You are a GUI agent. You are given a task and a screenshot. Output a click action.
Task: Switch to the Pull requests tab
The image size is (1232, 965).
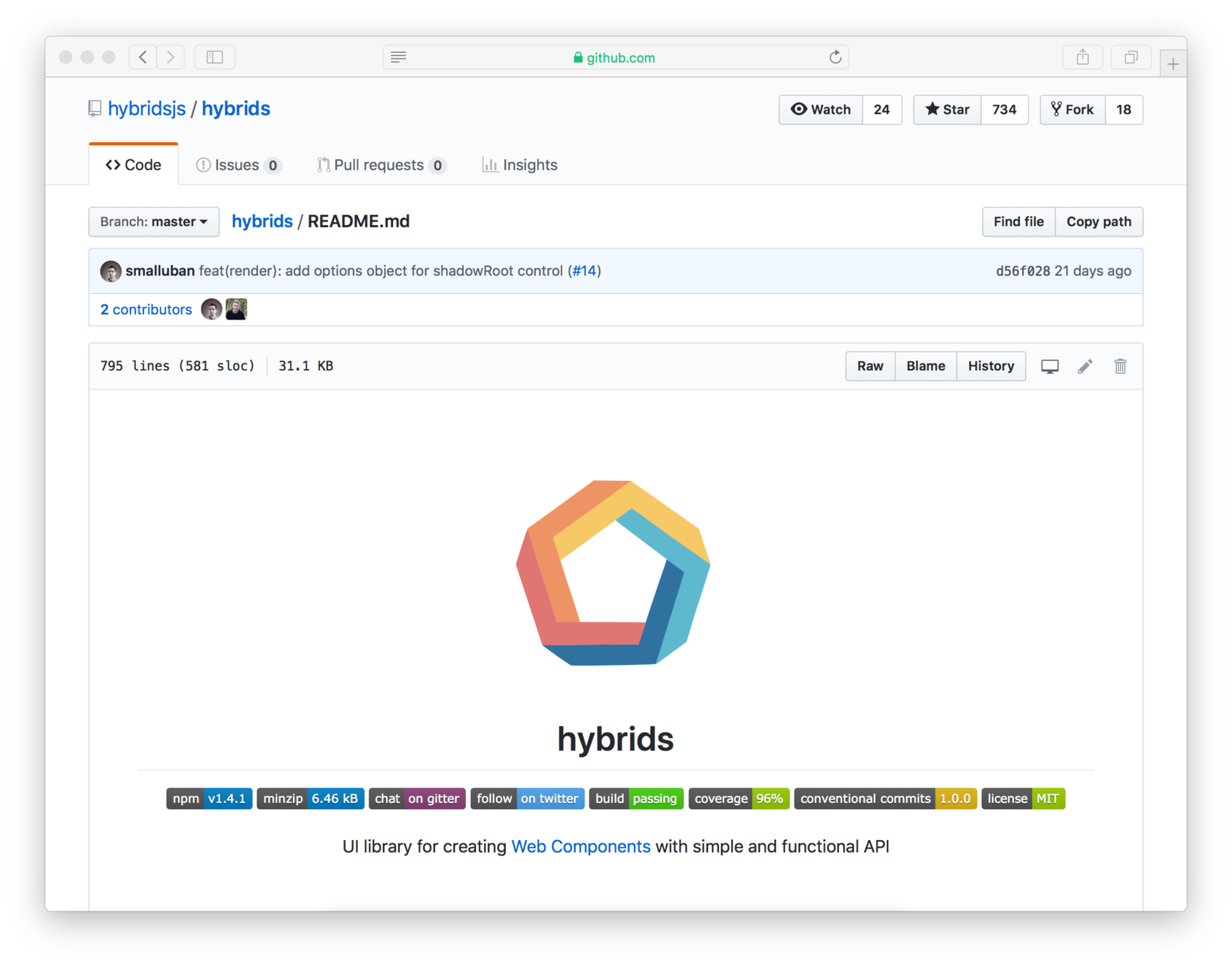pos(382,165)
